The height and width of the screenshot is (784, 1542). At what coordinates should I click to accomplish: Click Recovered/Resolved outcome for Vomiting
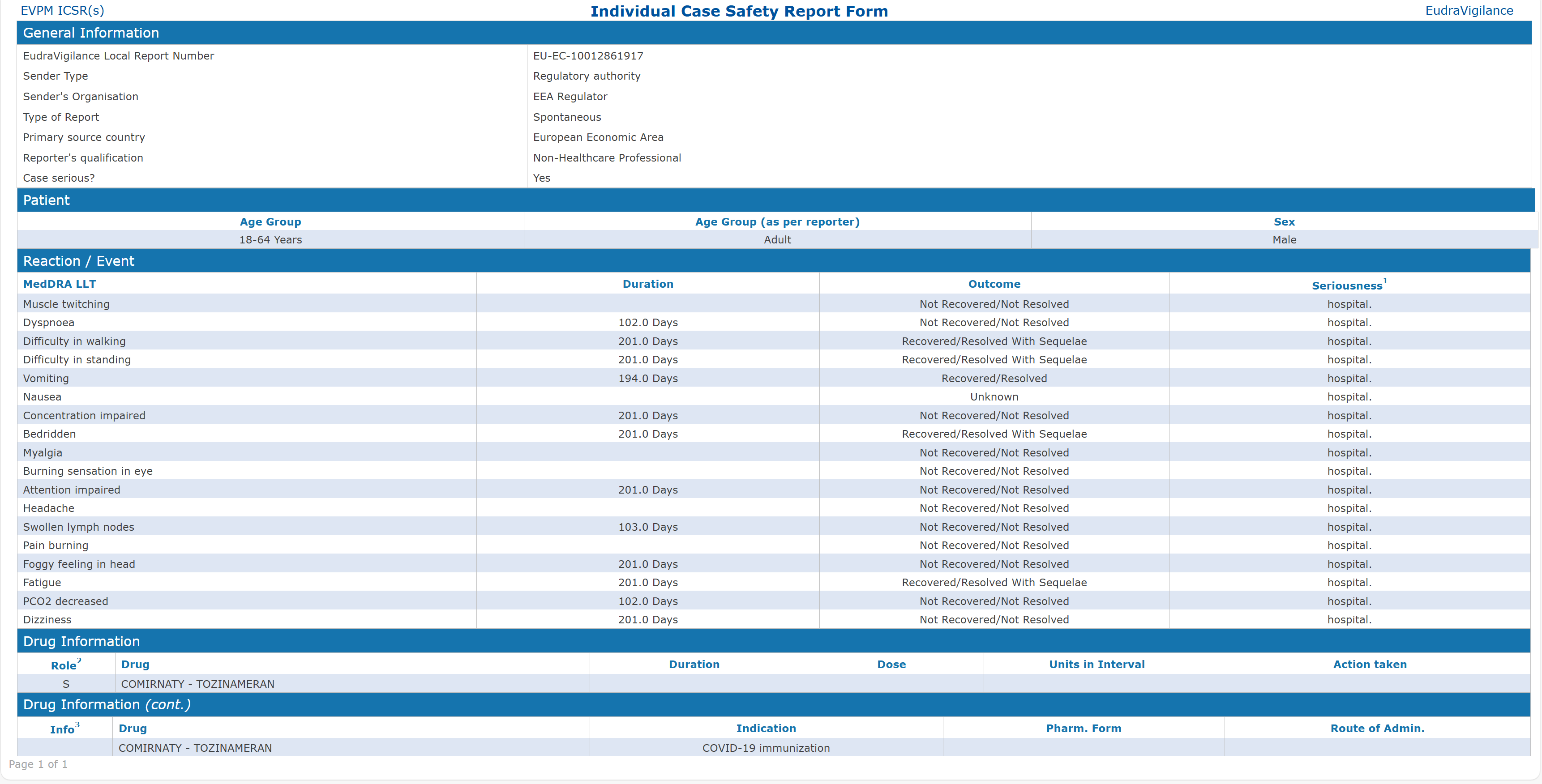pos(994,378)
